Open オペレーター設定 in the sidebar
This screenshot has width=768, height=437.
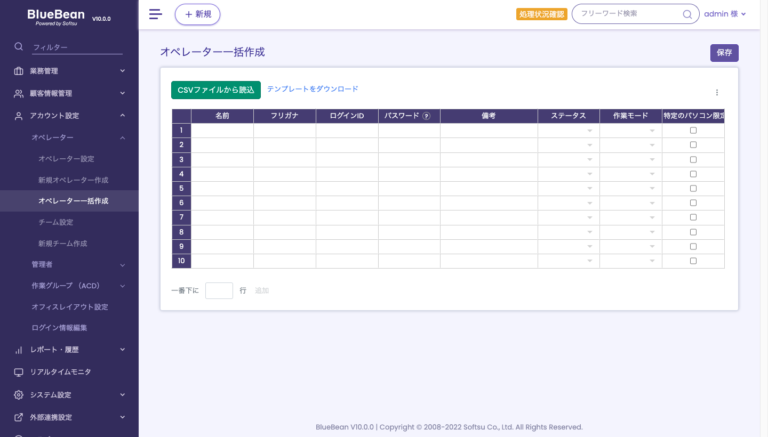pyautogui.click(x=66, y=159)
